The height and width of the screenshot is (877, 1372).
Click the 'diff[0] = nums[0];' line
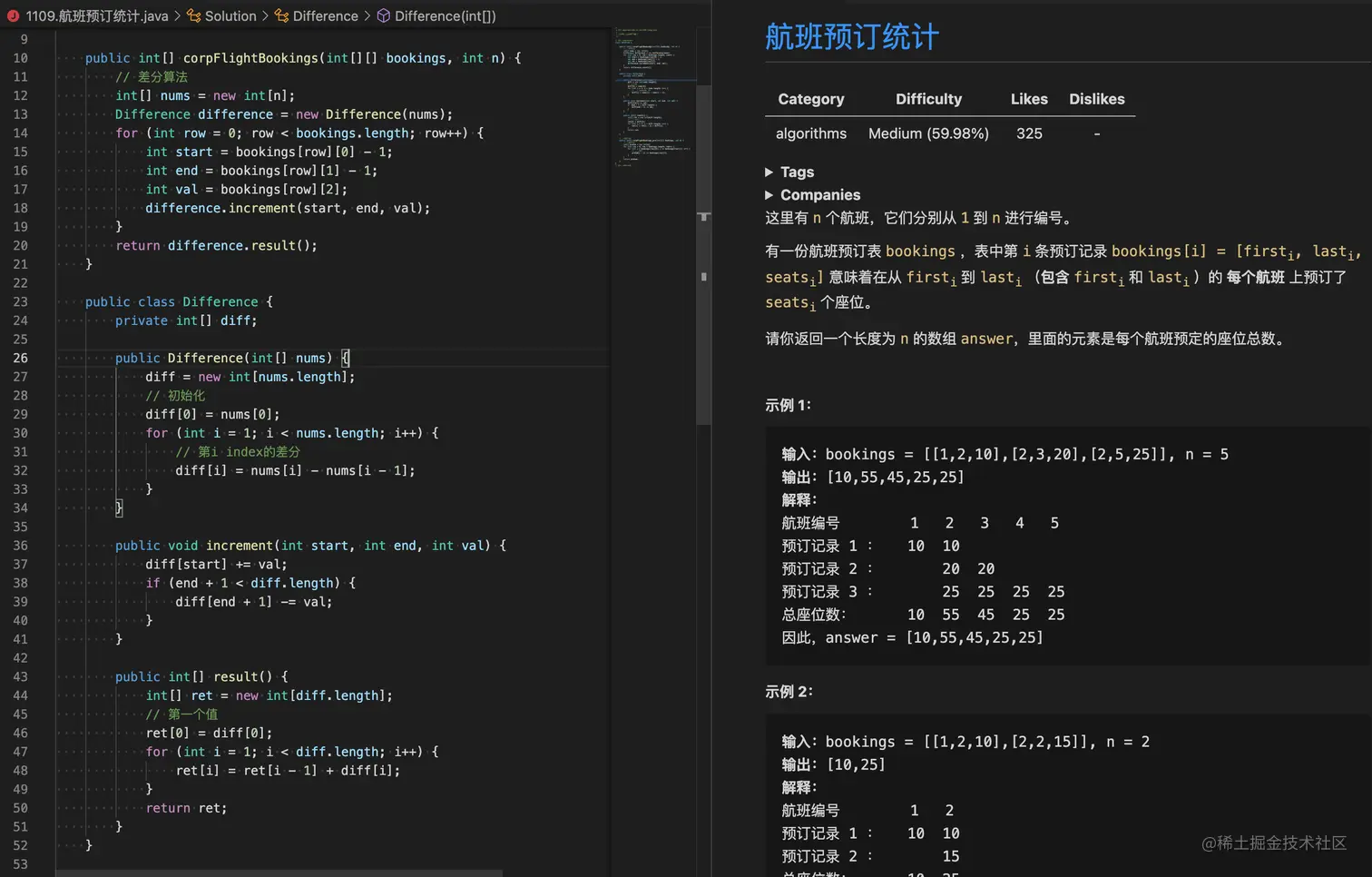[x=212, y=414]
